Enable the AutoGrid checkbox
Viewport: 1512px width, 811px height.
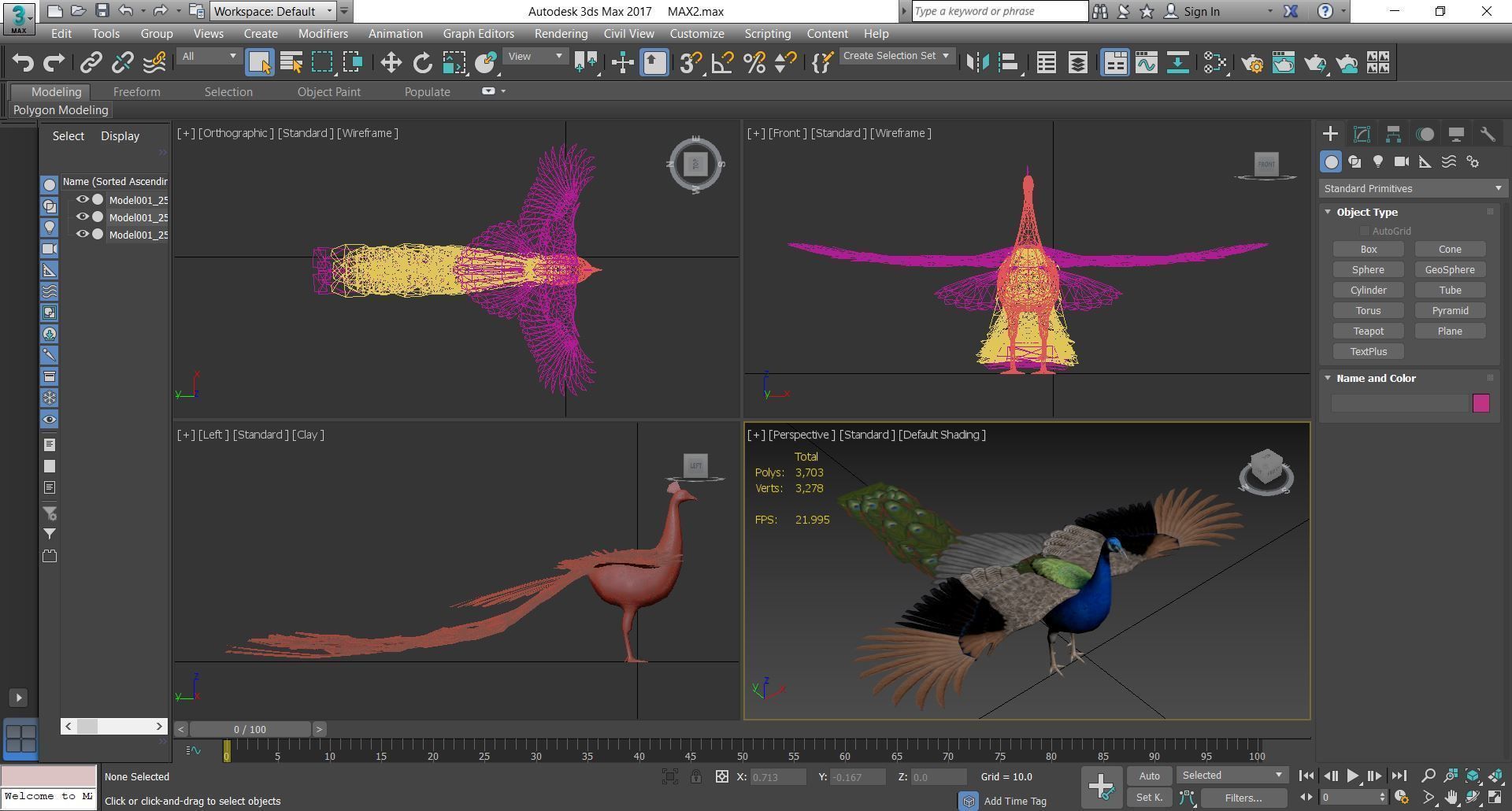click(x=1364, y=231)
